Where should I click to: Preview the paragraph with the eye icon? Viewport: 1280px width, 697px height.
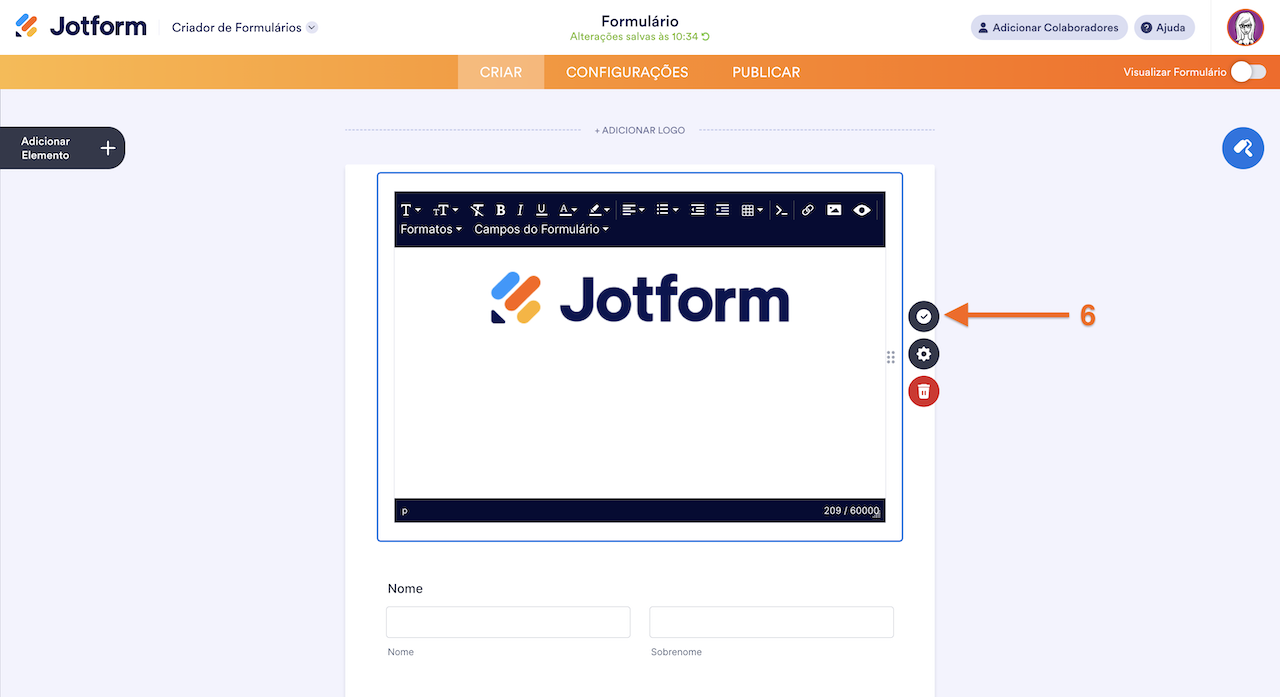point(861,210)
